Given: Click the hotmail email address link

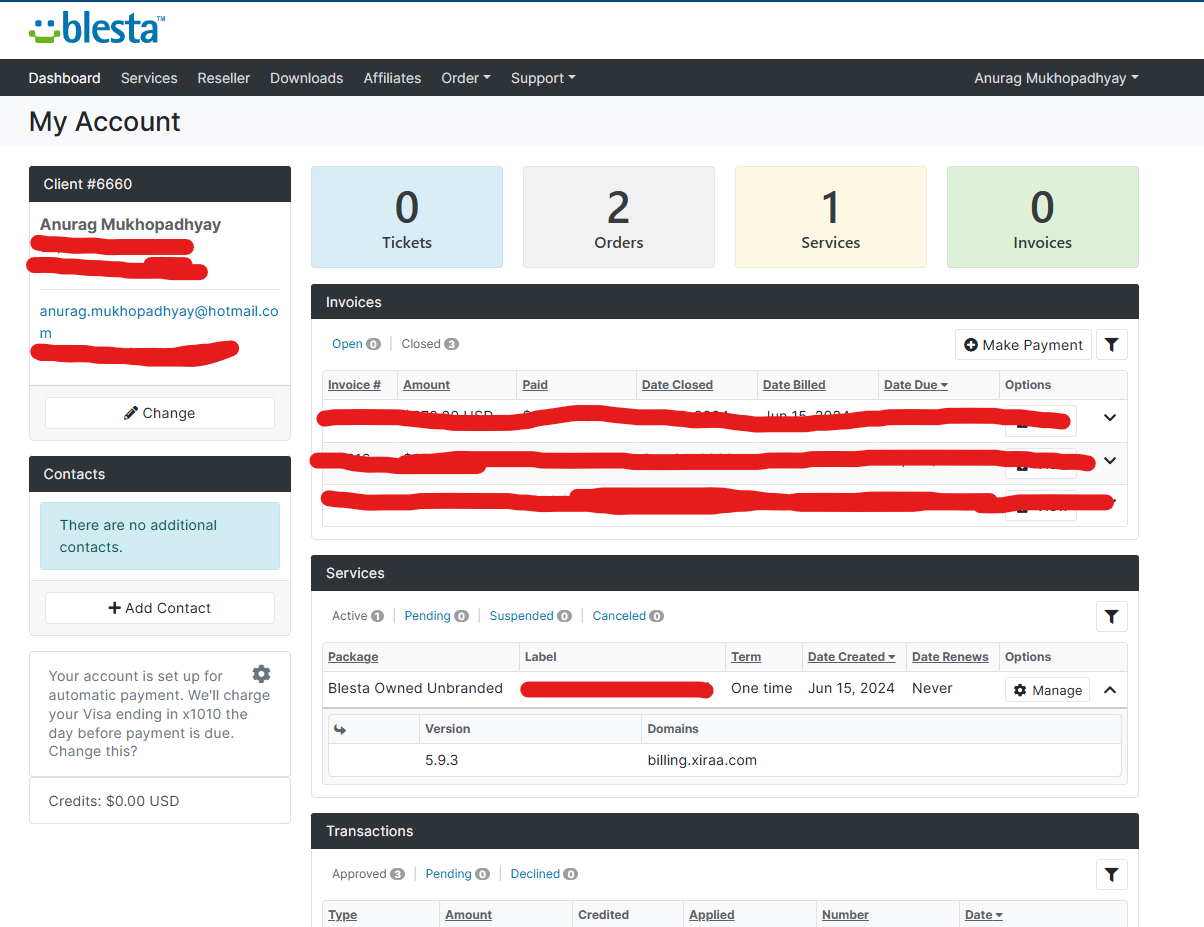Looking at the screenshot, I should click(x=159, y=322).
